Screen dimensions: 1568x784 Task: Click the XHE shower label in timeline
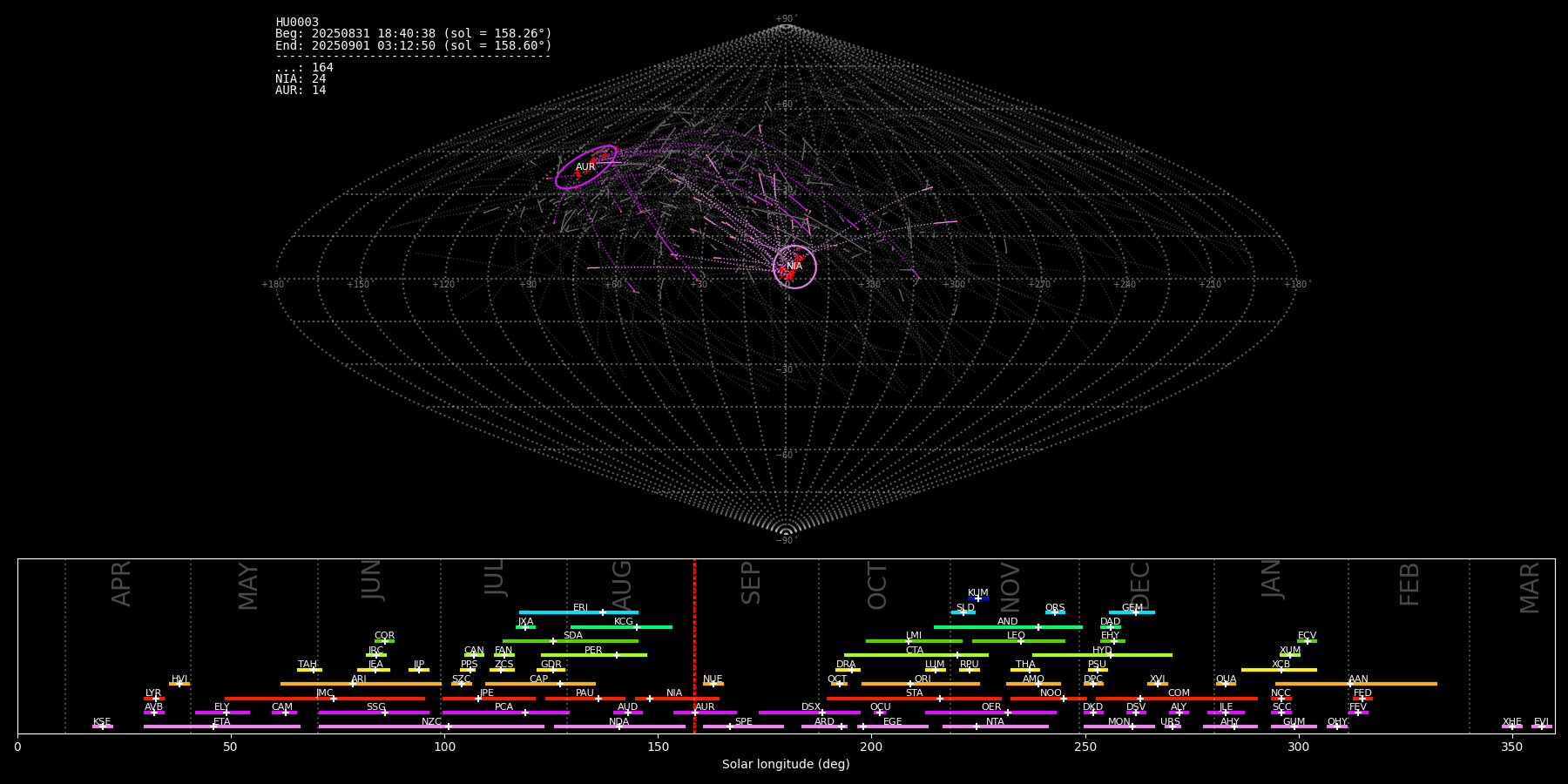(x=1512, y=722)
